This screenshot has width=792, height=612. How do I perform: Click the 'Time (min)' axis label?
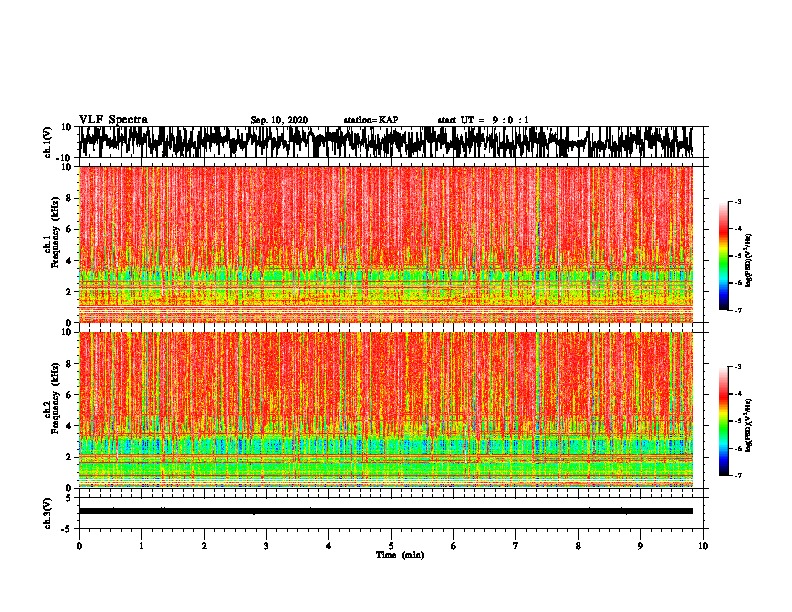point(400,555)
